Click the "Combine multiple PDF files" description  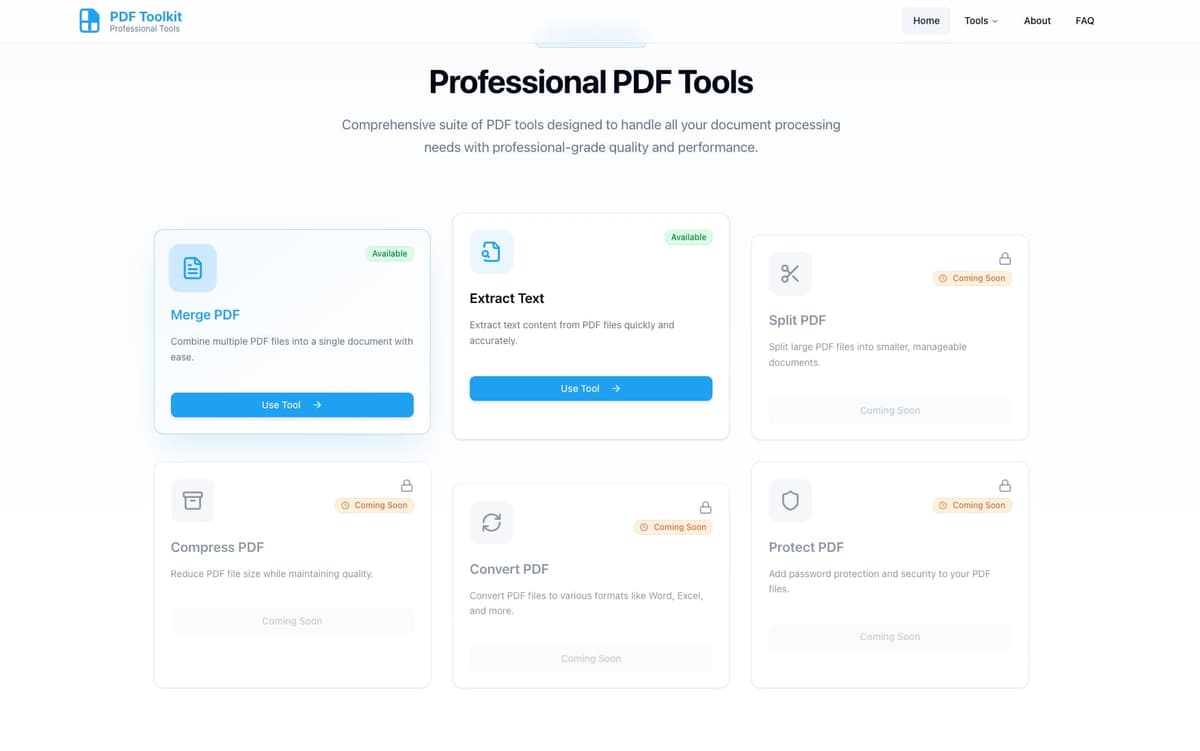(x=292, y=349)
